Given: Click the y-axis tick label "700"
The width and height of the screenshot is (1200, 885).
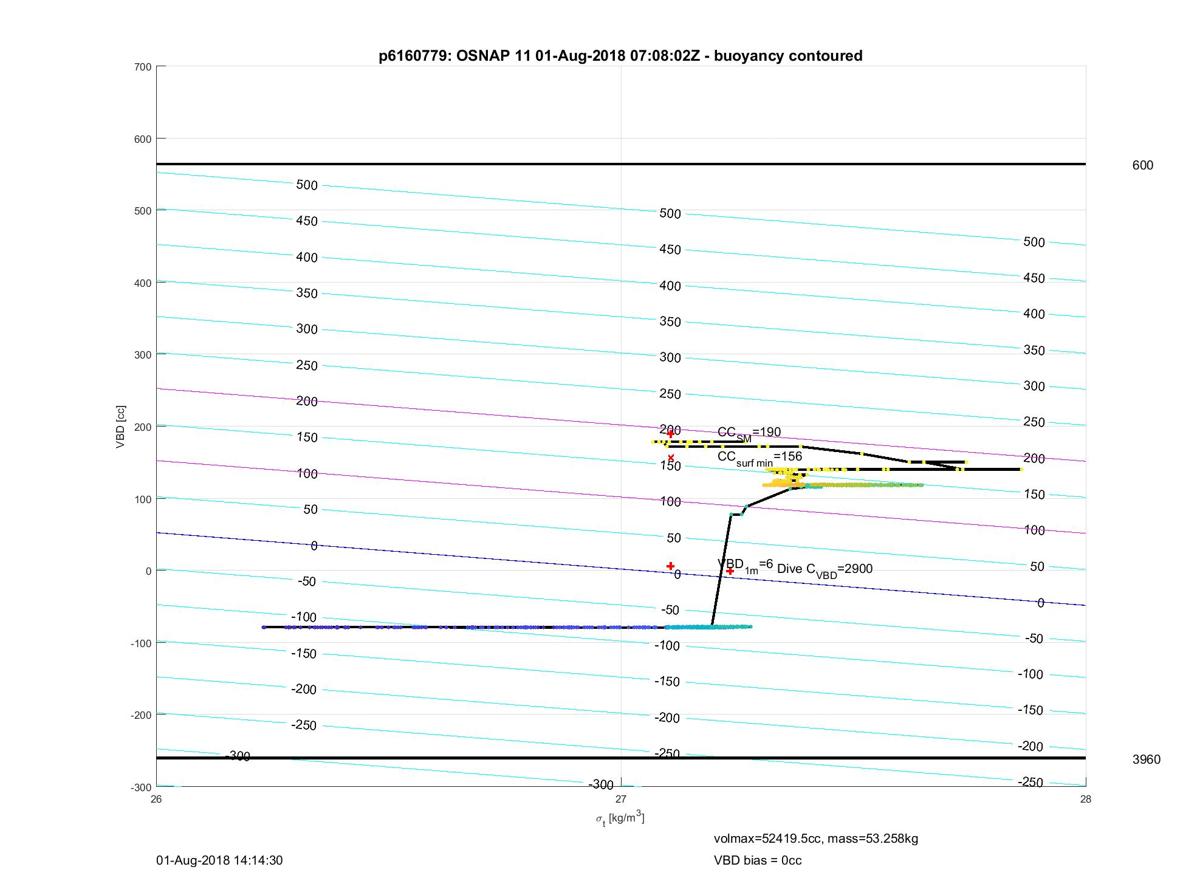Looking at the screenshot, I should [x=142, y=67].
